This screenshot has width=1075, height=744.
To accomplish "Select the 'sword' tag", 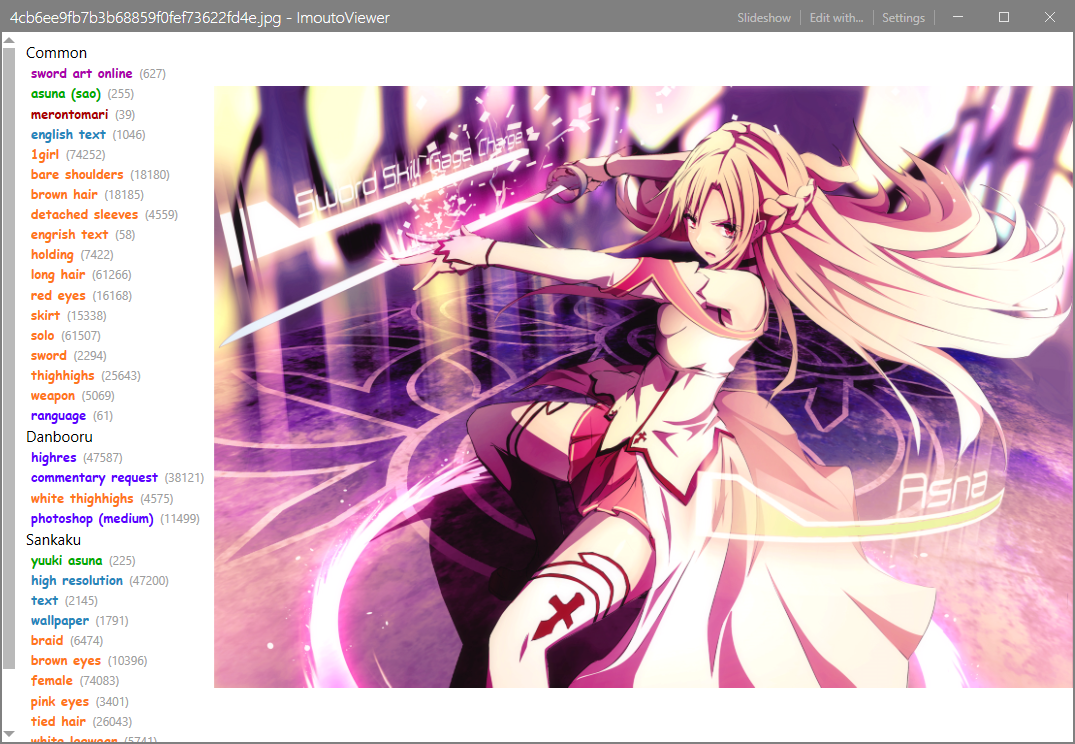I will 49,355.
